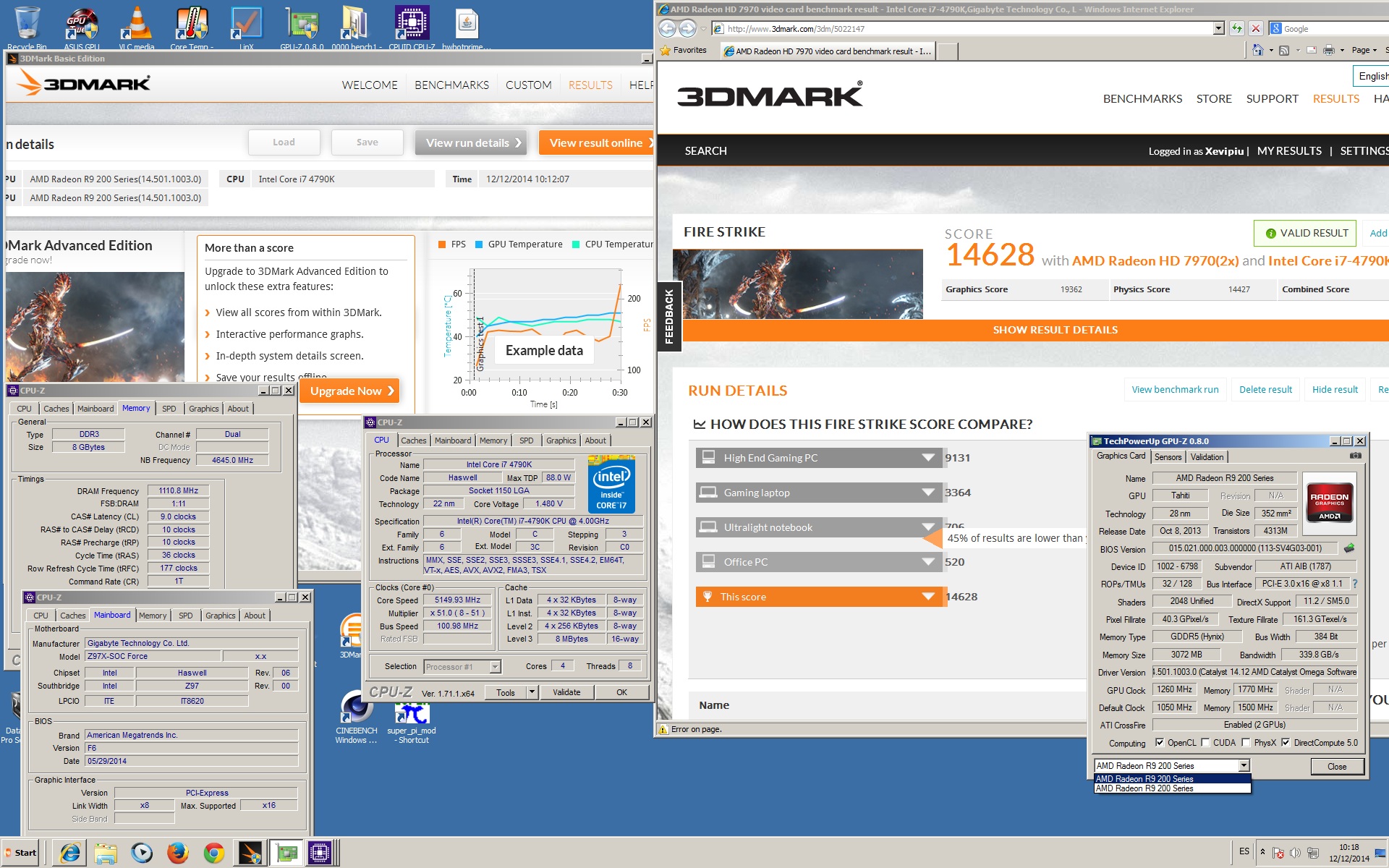Viewport: 1389px width, 868px height.
Task: Open the CUSTOM menu in 3DMark Basic Edition
Action: 528,85
